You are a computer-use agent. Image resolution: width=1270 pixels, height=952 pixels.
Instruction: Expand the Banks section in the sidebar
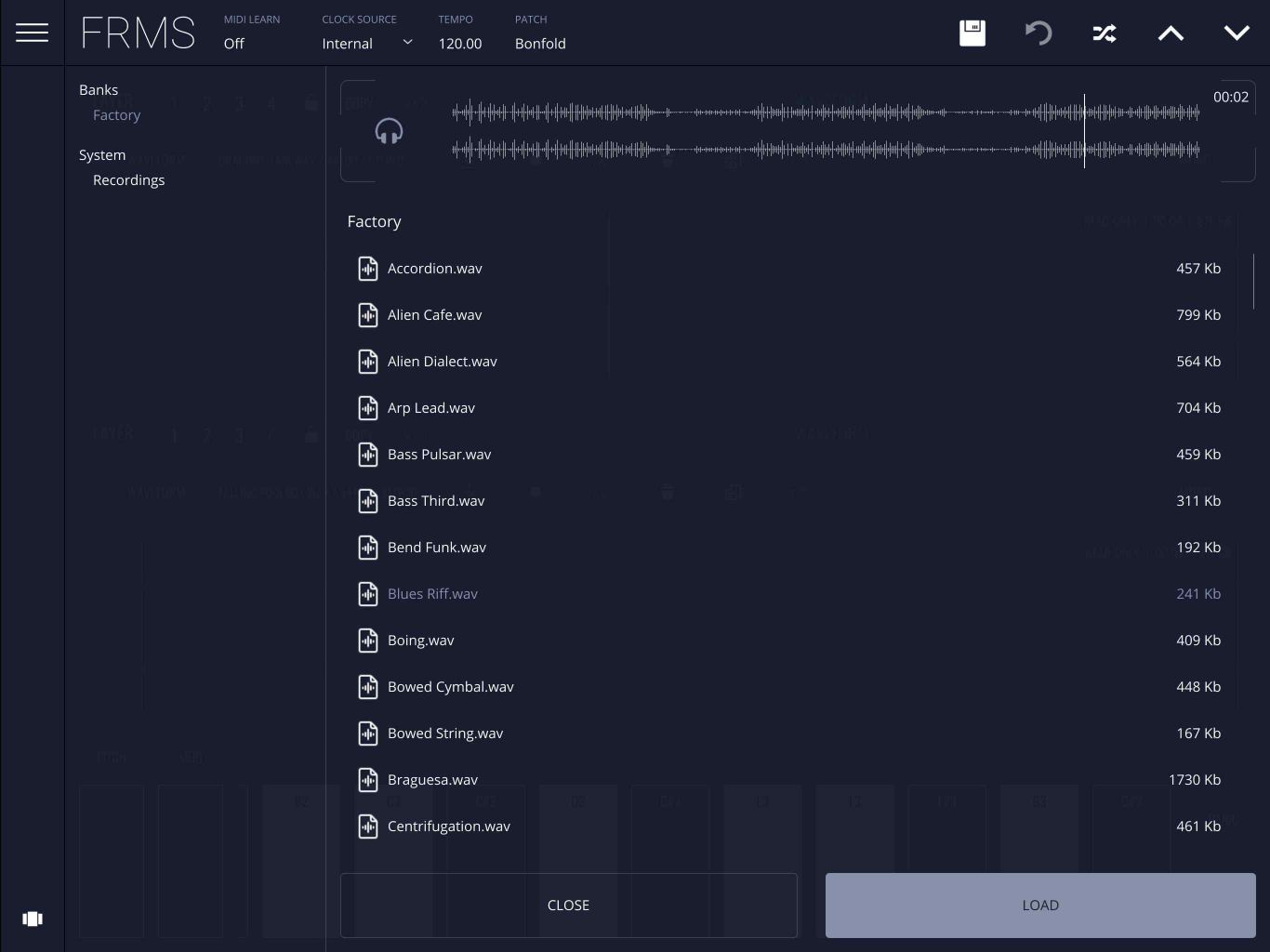pyautogui.click(x=99, y=89)
